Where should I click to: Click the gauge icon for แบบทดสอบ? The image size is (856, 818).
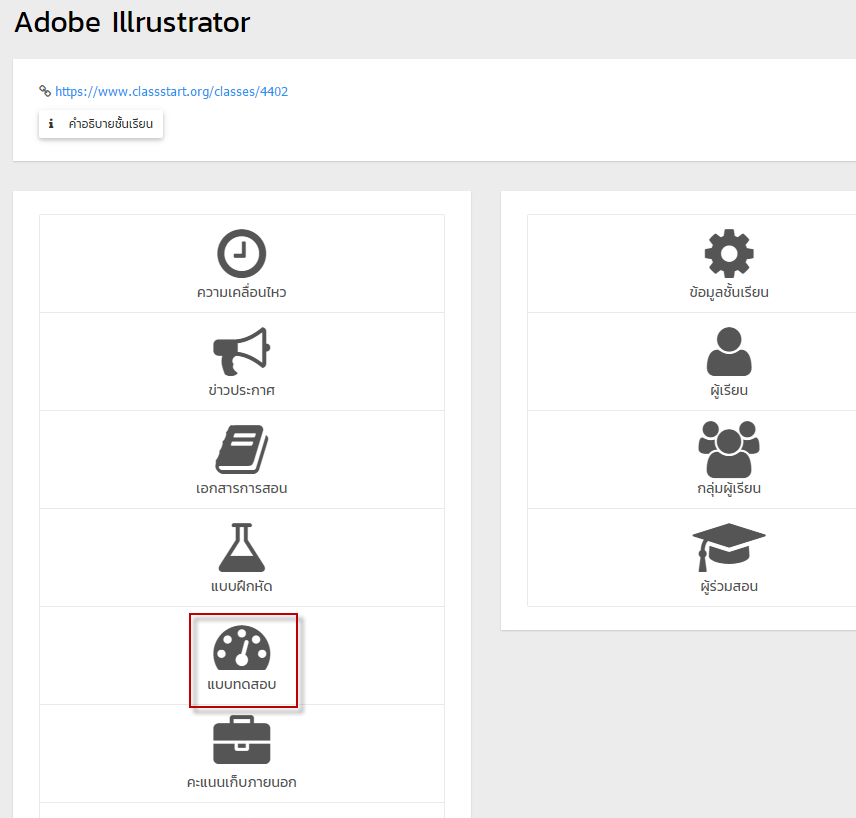[x=241, y=648]
